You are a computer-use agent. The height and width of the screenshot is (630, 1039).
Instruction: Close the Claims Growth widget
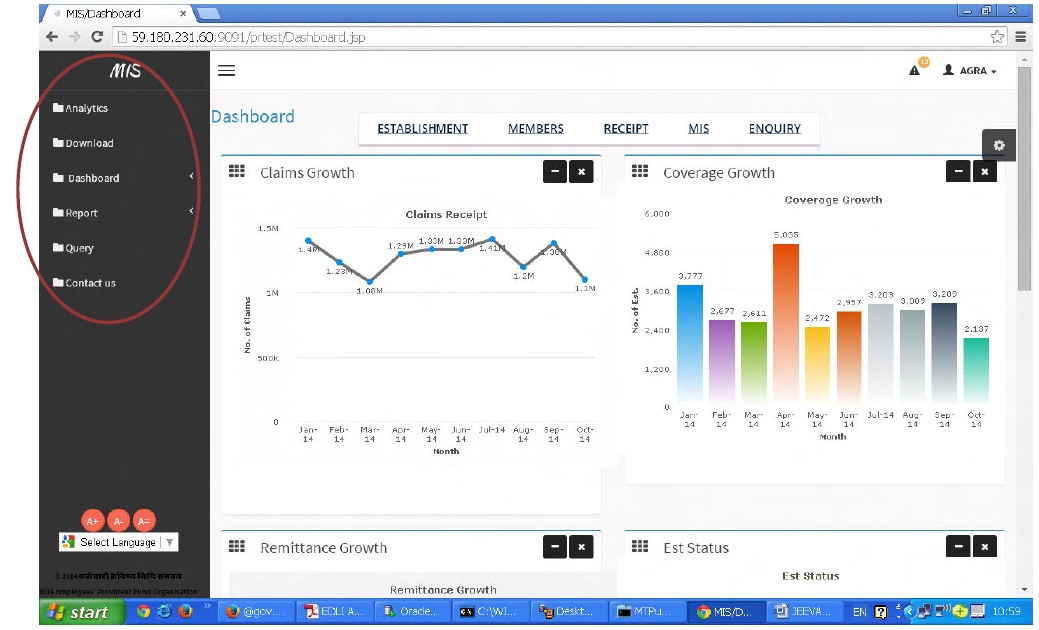pos(581,172)
